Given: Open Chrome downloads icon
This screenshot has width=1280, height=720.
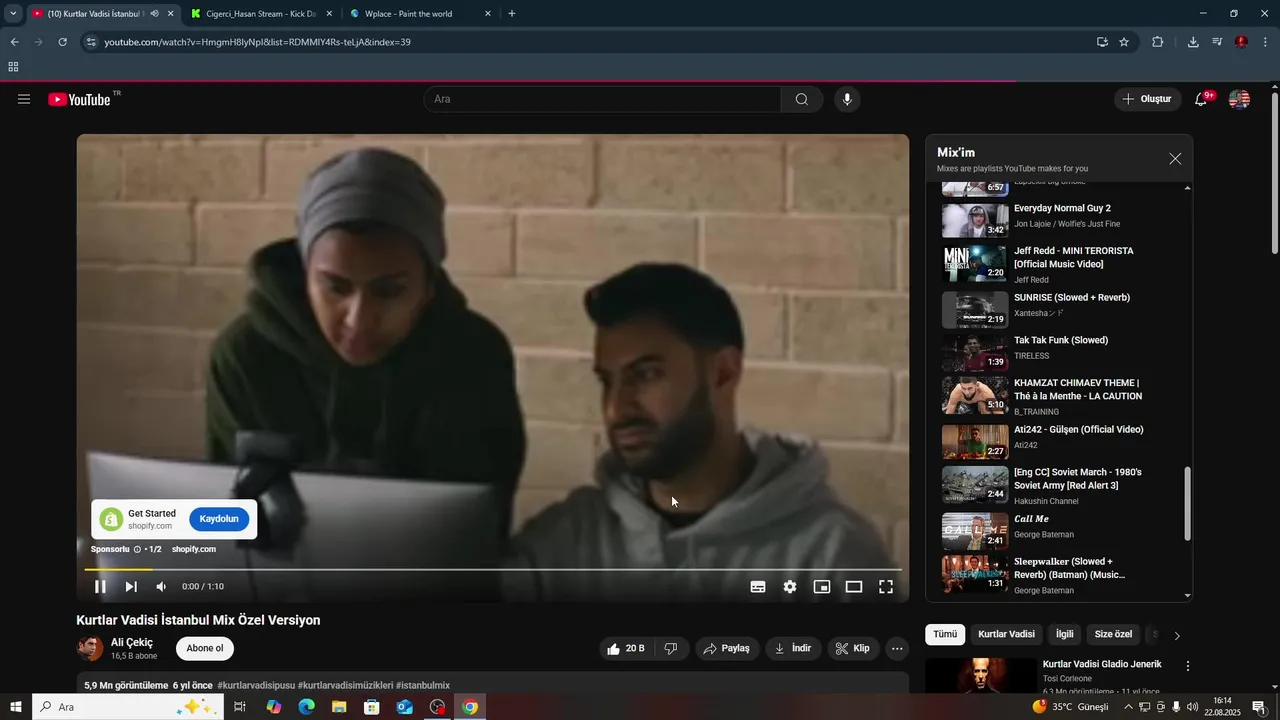Looking at the screenshot, I should (x=1193, y=42).
